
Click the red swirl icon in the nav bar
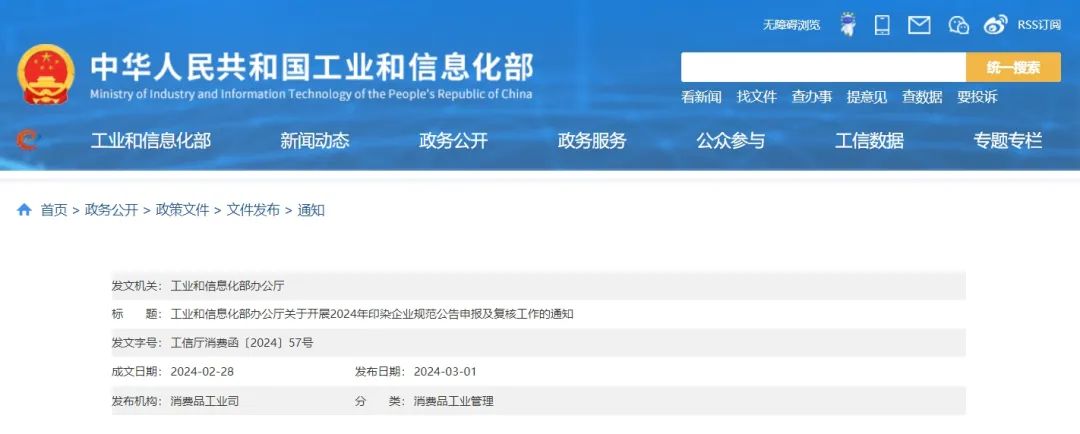click(27, 141)
